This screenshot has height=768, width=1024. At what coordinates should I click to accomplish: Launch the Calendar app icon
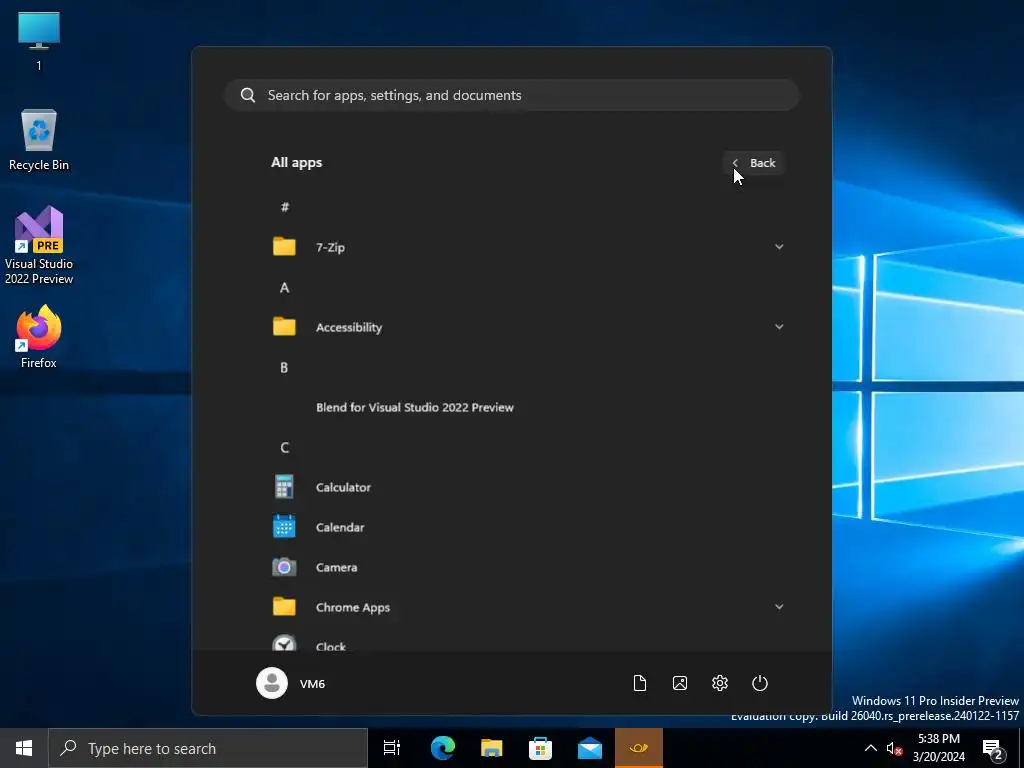tap(284, 527)
